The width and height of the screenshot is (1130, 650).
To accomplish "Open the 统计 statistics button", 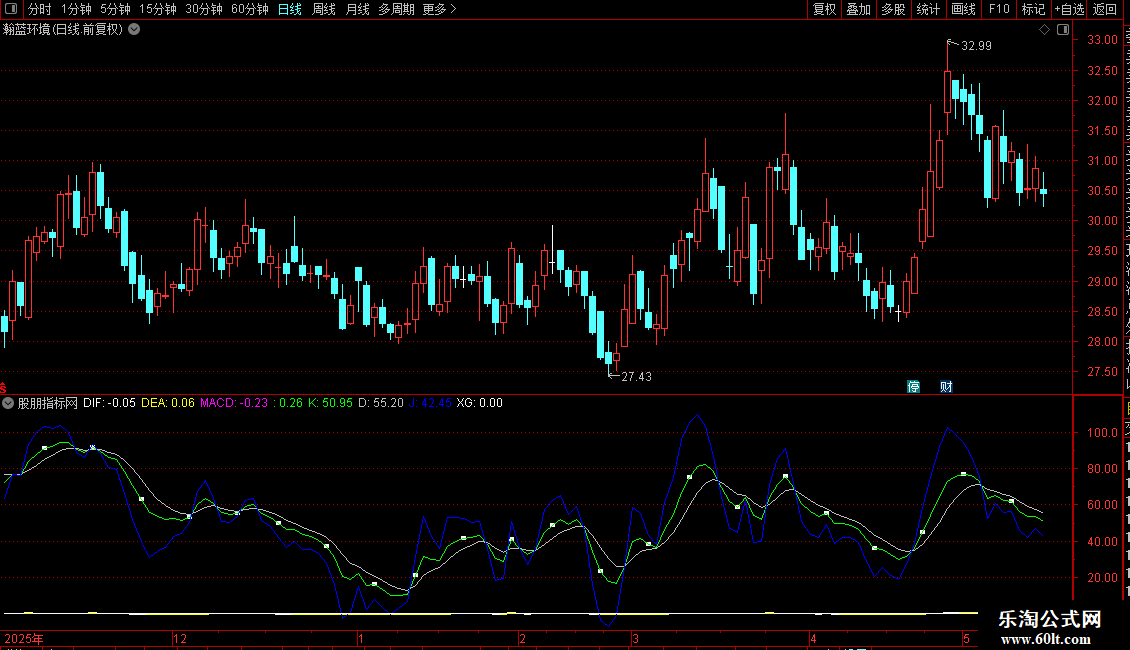I will click(927, 9).
